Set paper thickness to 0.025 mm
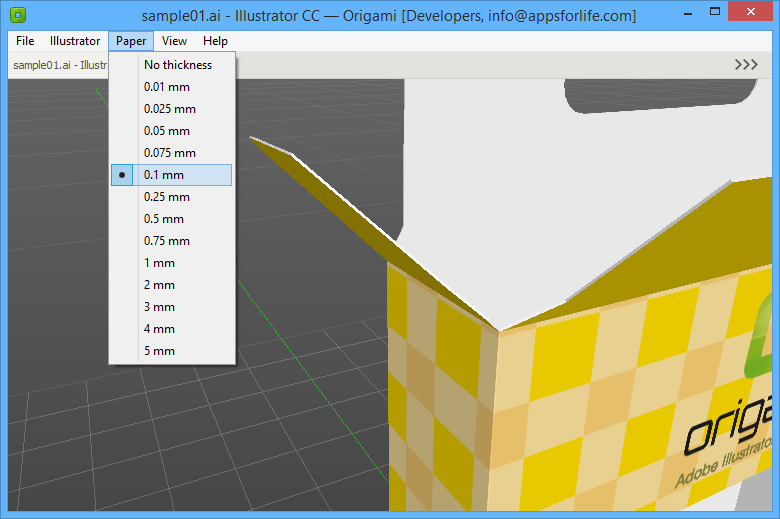The height and width of the screenshot is (519, 780). coord(172,109)
